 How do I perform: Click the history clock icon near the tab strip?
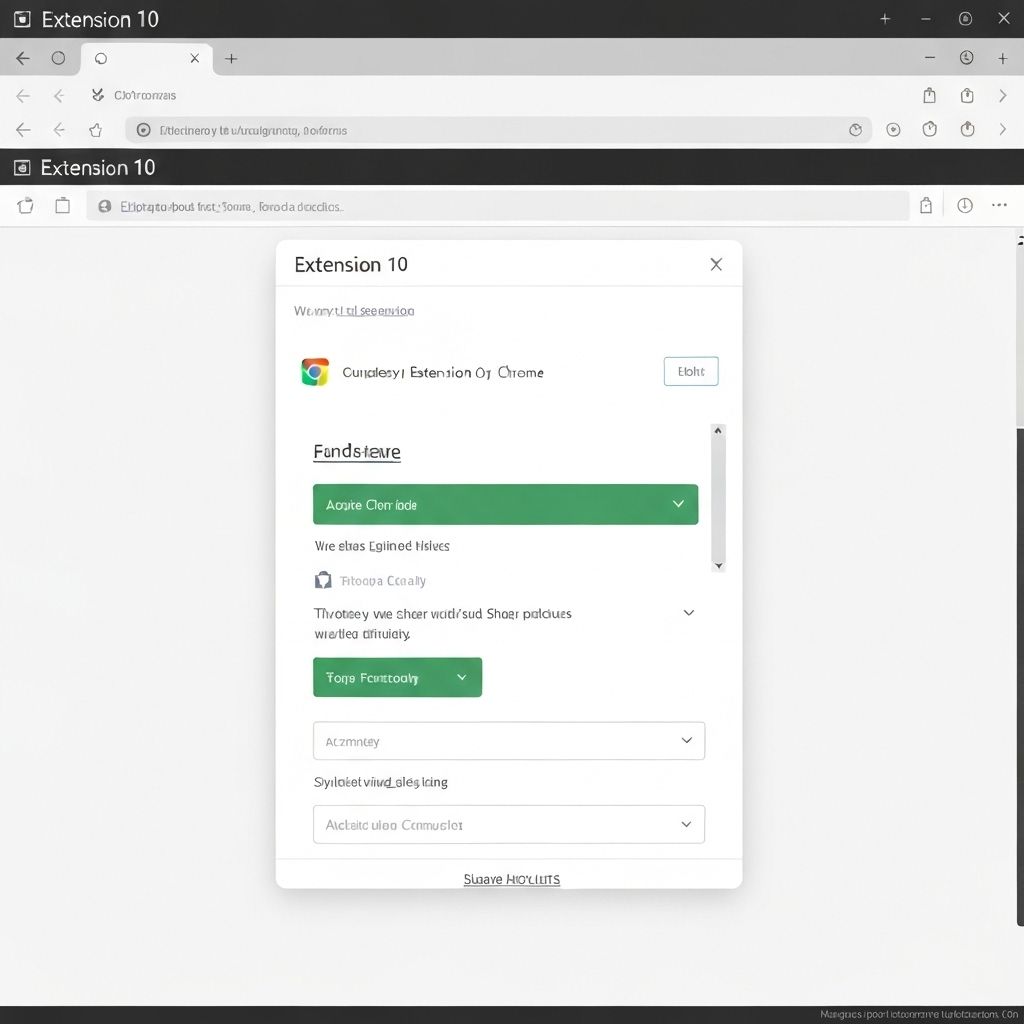966,58
